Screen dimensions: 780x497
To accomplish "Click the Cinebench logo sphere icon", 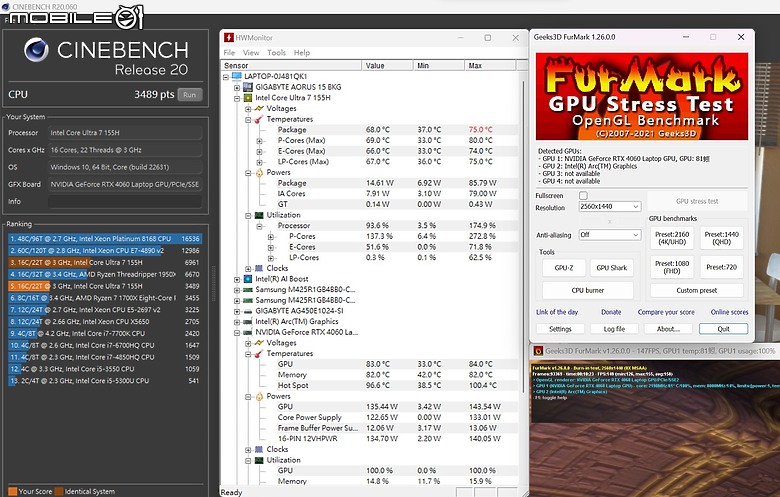I will [x=36, y=50].
